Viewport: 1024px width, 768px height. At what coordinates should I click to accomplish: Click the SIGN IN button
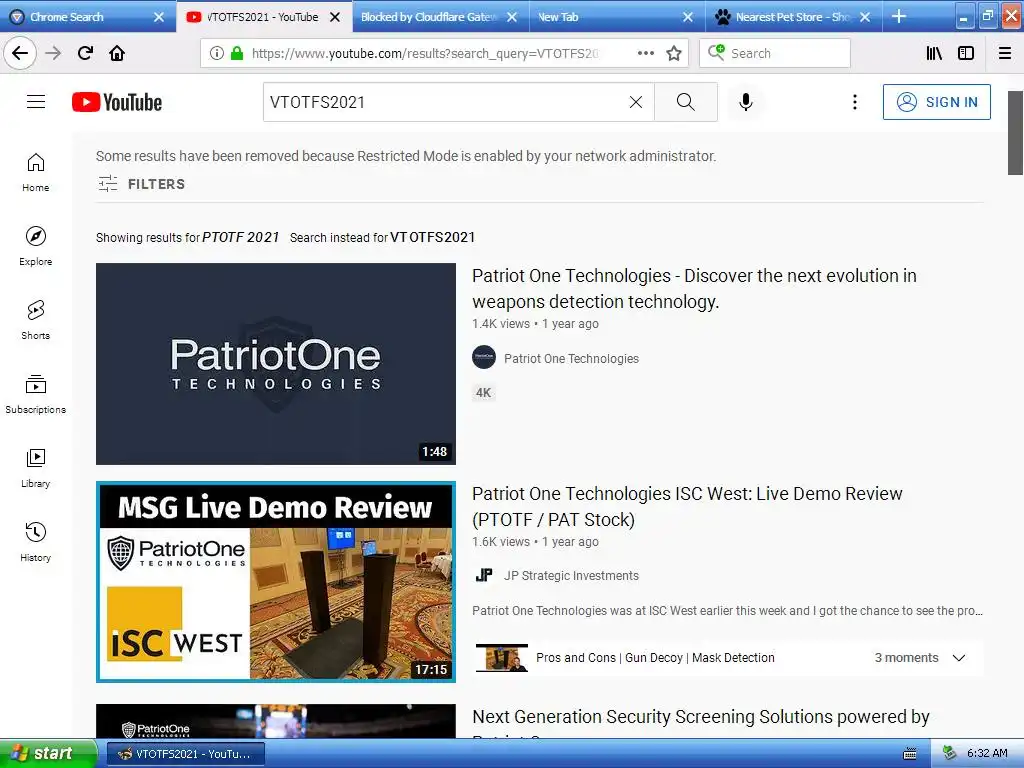click(936, 102)
